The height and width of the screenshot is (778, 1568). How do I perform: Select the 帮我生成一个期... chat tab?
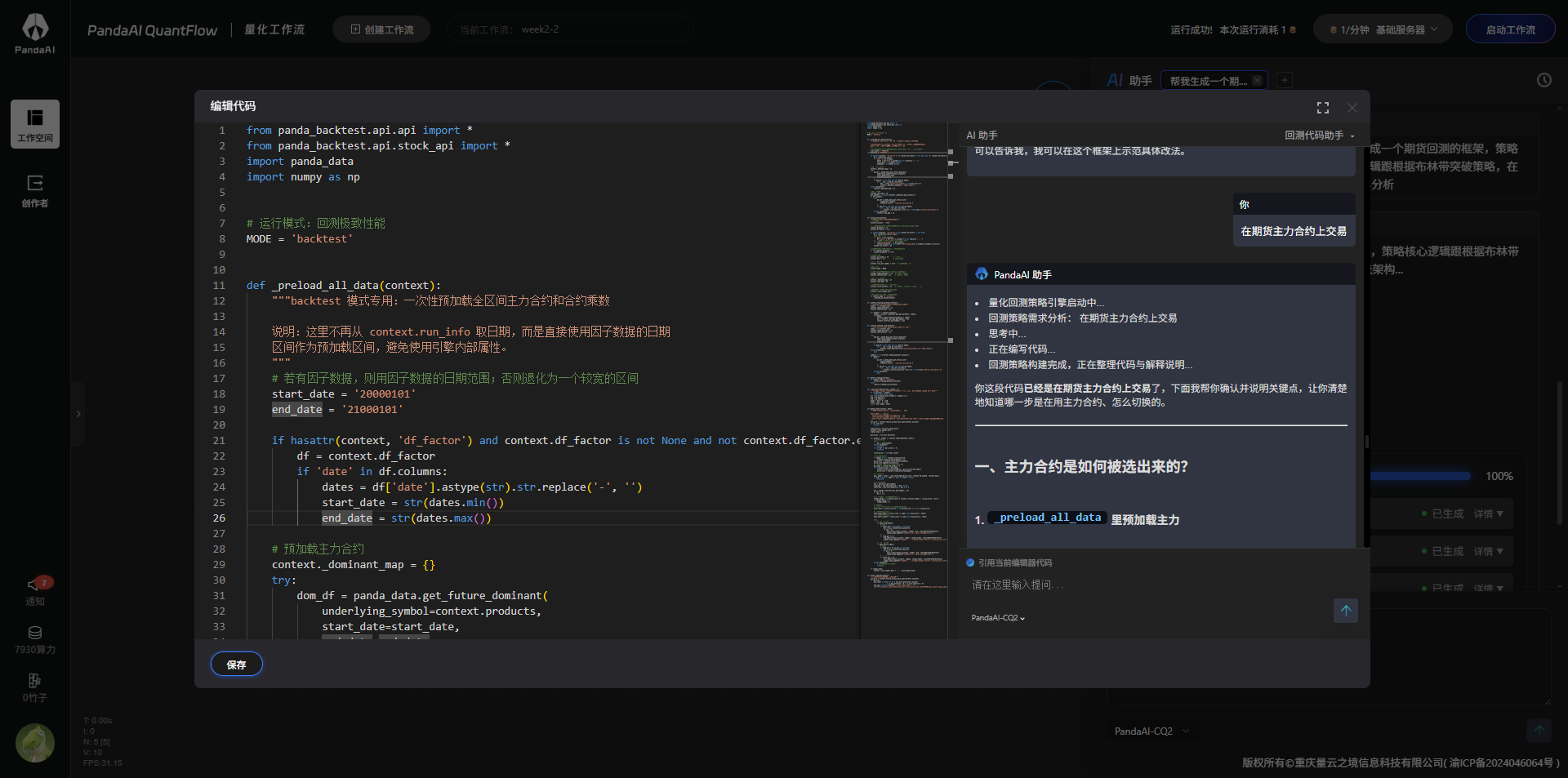click(x=1207, y=81)
